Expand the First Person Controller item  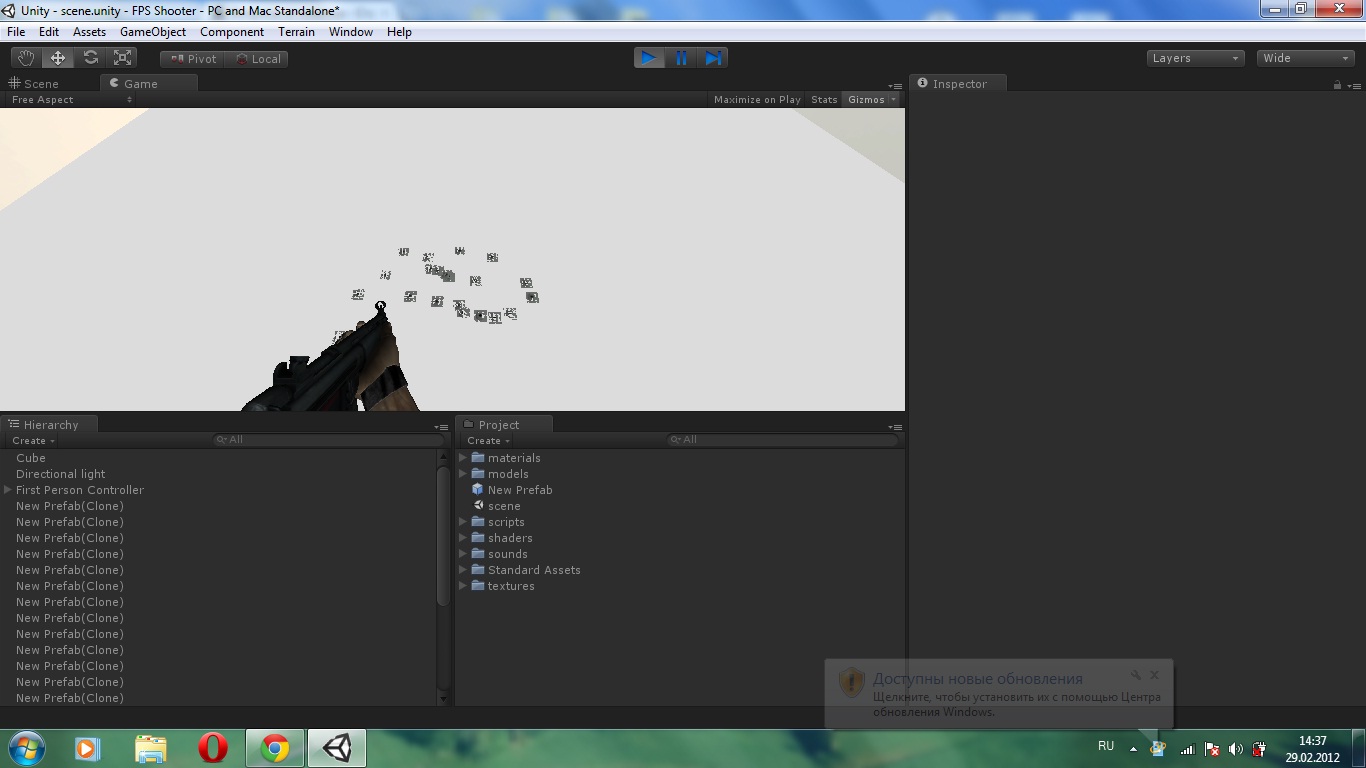point(8,490)
